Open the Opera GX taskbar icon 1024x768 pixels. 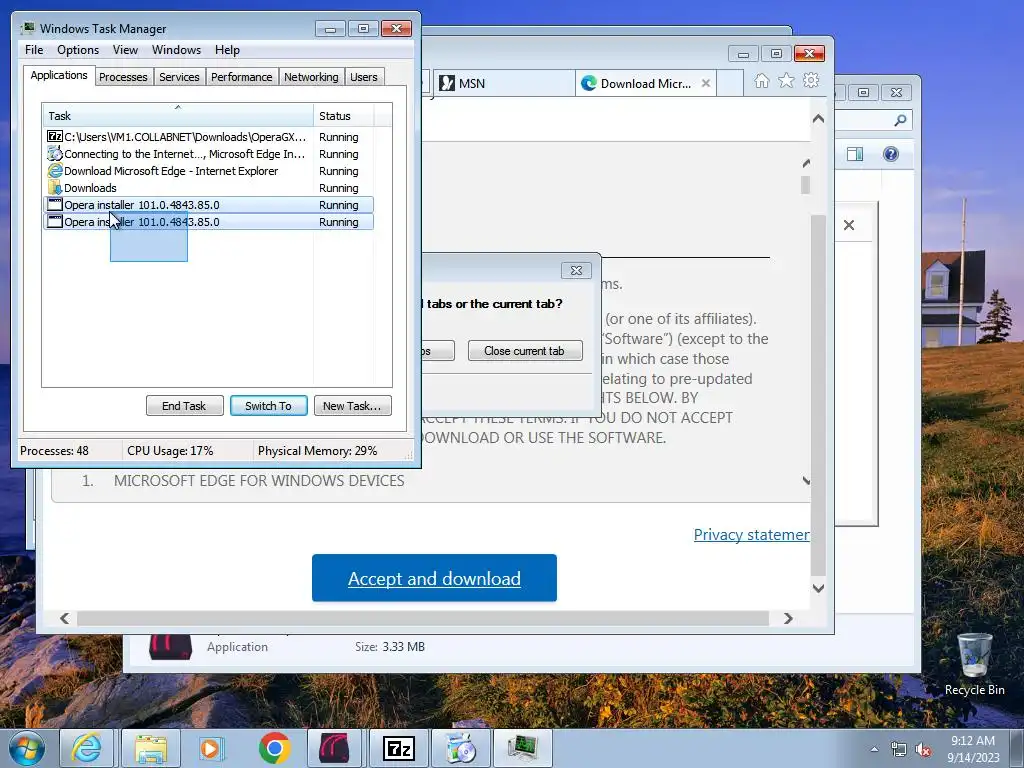pyautogui.click(x=334, y=748)
